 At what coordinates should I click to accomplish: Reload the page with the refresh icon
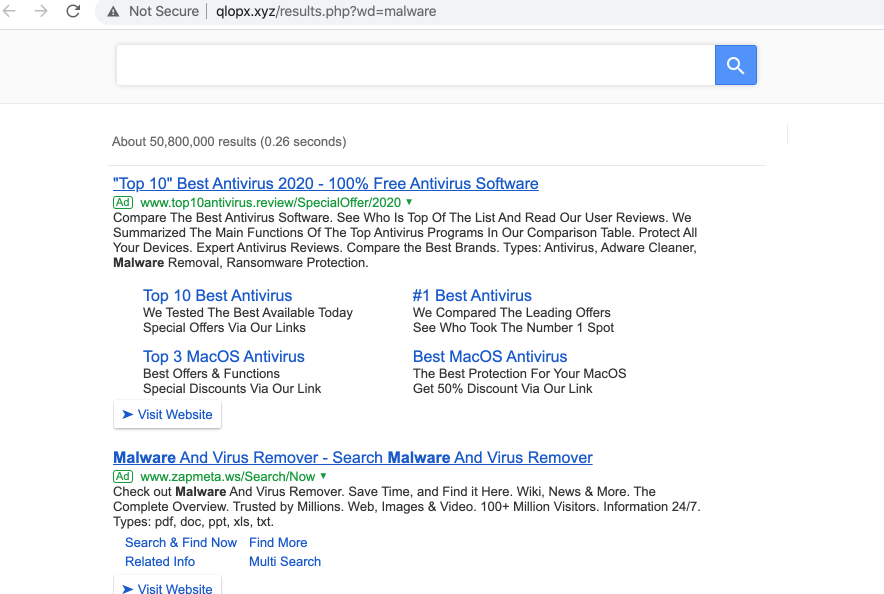[x=73, y=11]
